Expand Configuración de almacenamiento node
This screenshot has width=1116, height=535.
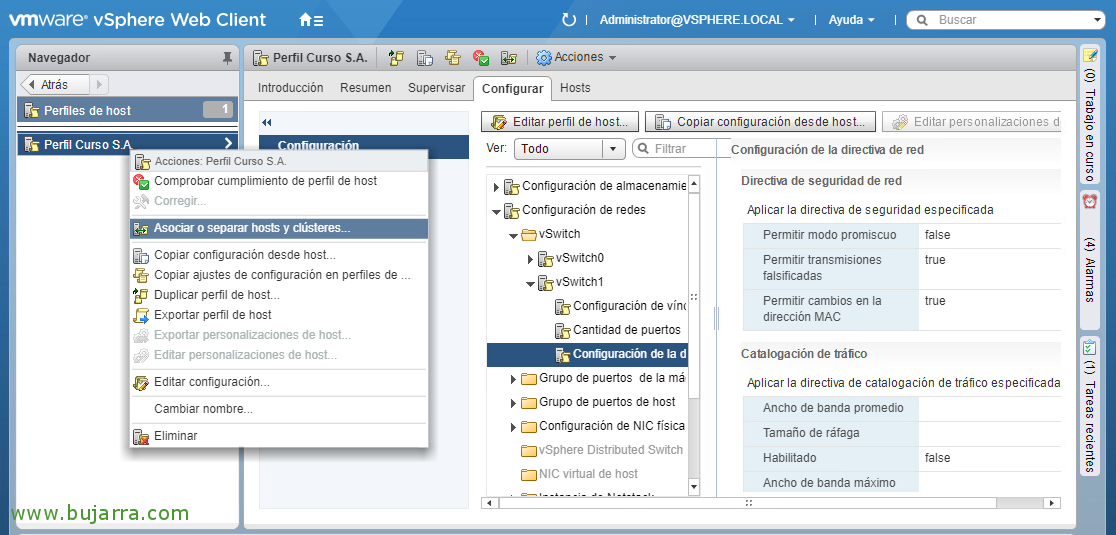pos(496,187)
